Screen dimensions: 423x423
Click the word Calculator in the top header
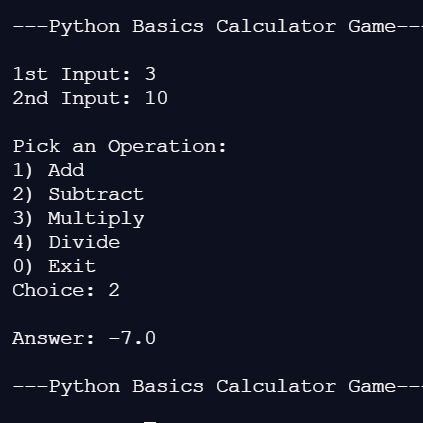[x=276, y=26]
